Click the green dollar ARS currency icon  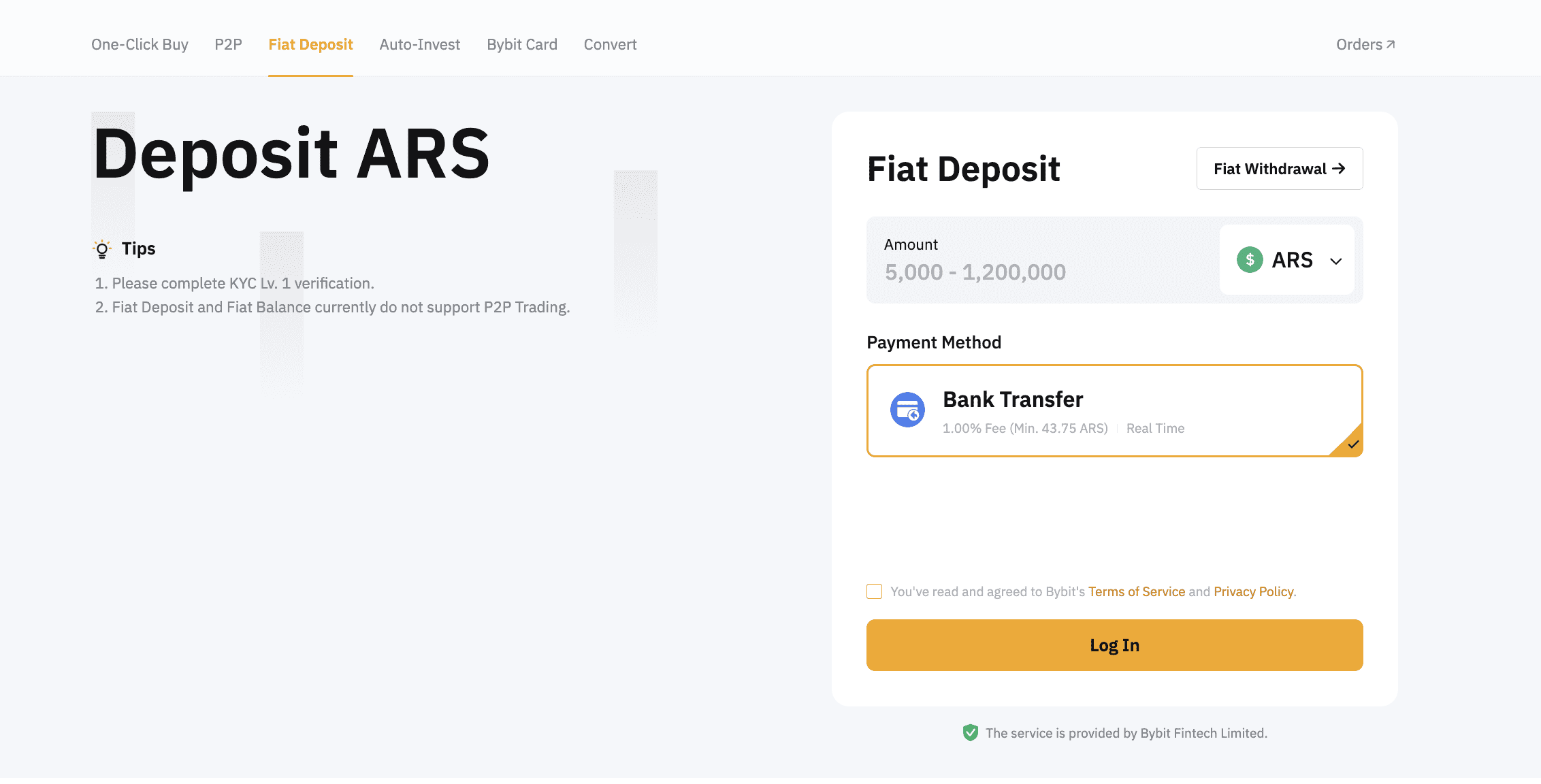point(1250,260)
